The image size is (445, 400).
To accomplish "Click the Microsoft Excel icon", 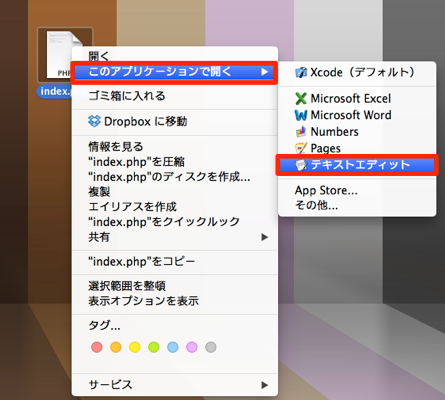I will (x=301, y=99).
